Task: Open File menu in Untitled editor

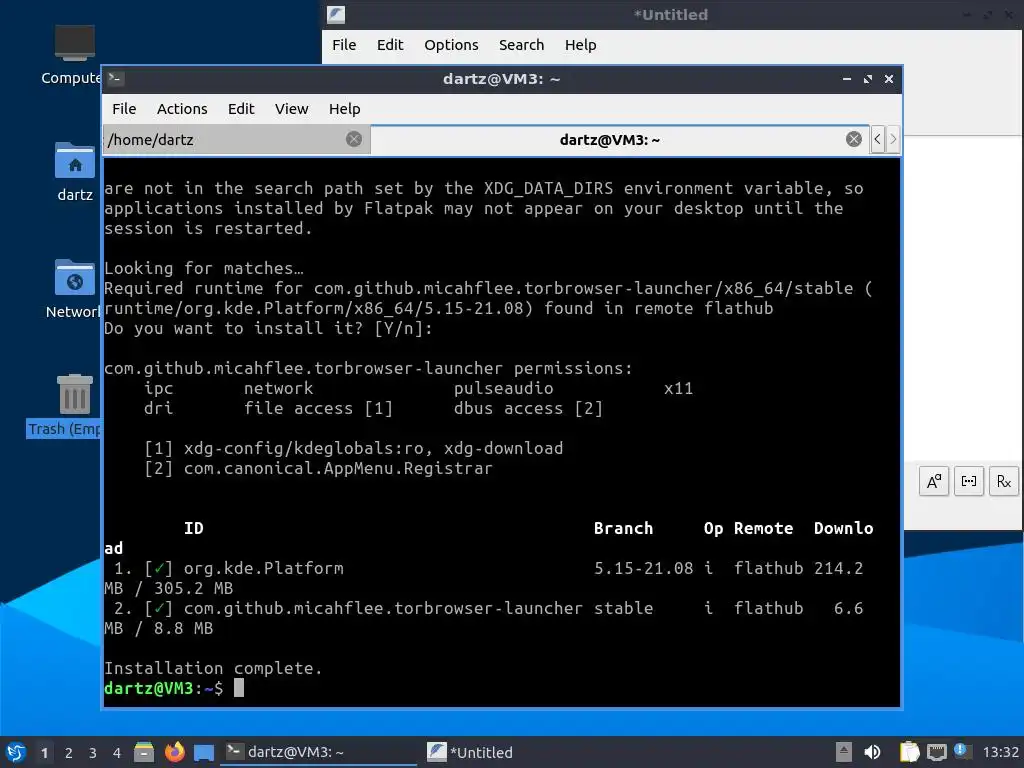Action: (x=344, y=45)
